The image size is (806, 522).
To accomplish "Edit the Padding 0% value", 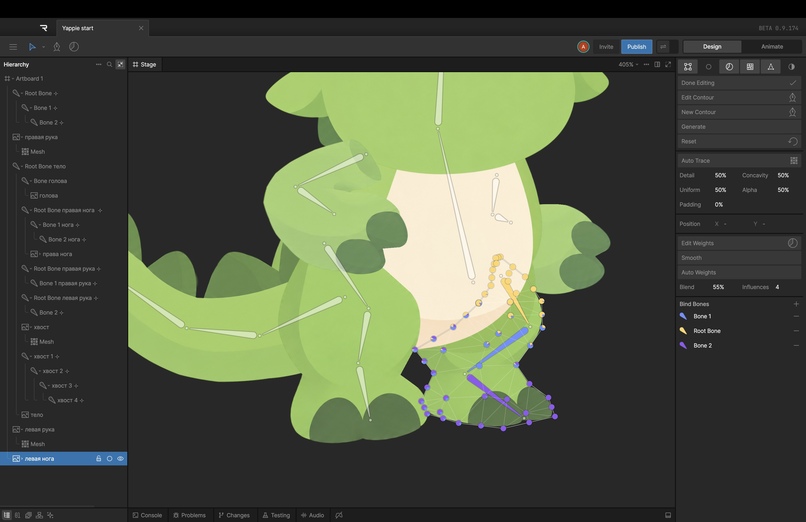I will 719,204.
